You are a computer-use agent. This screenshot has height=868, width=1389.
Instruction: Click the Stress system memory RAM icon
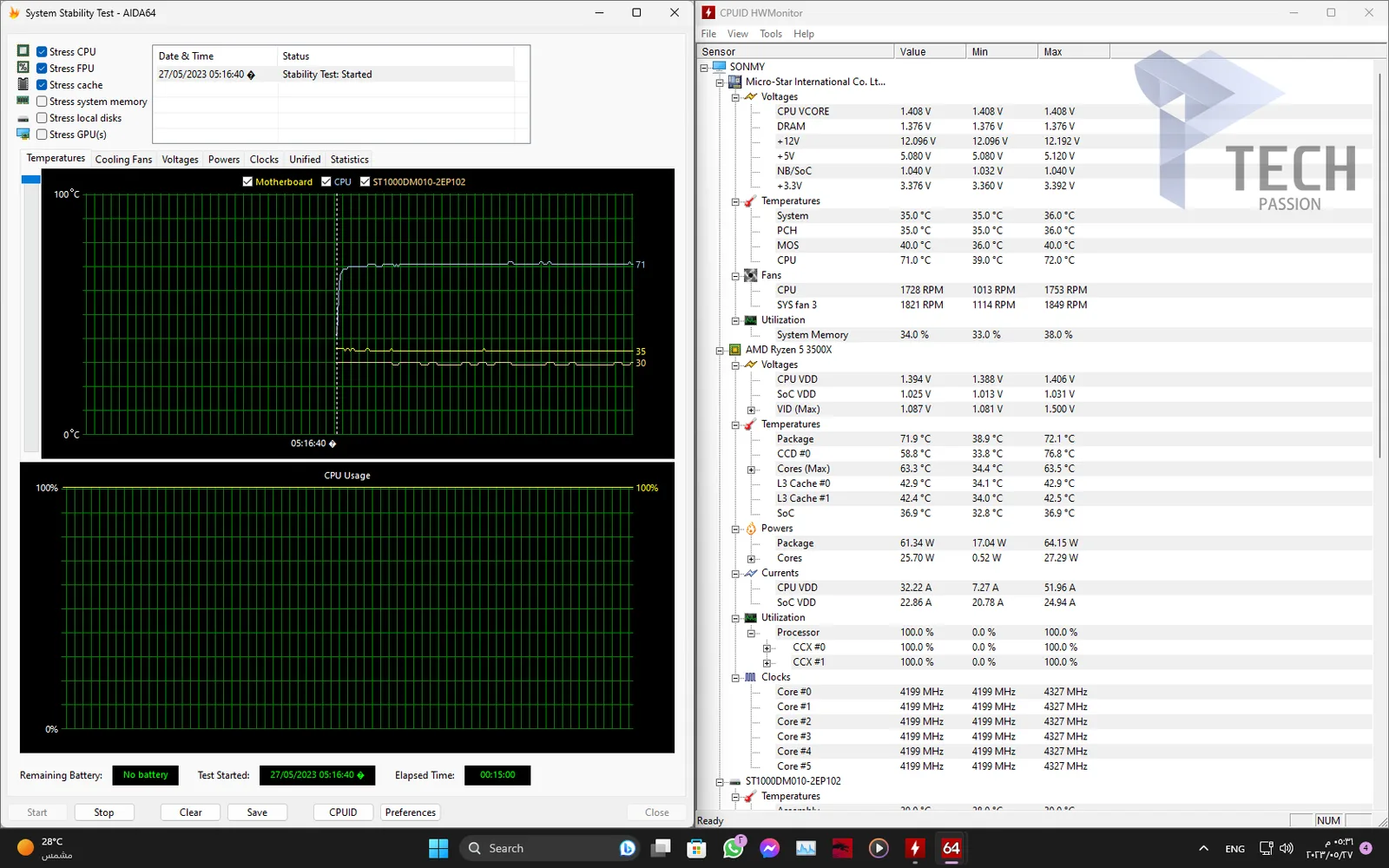click(x=23, y=101)
